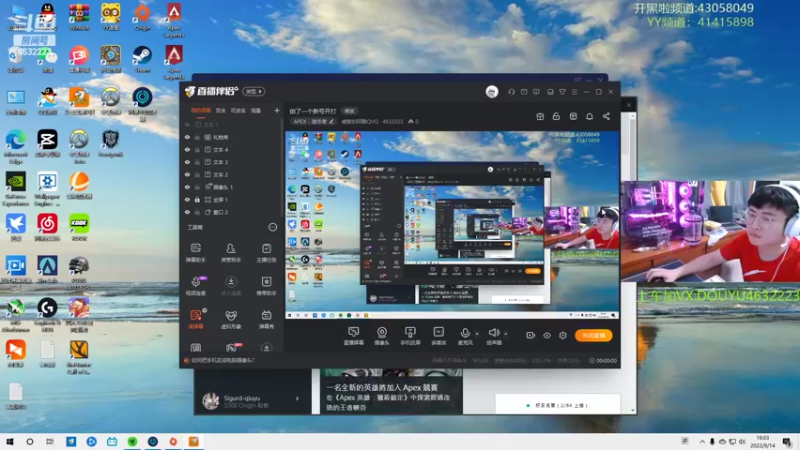Hide the 摄像头 1 camera source
The height and width of the screenshot is (450, 800).
[187, 187]
